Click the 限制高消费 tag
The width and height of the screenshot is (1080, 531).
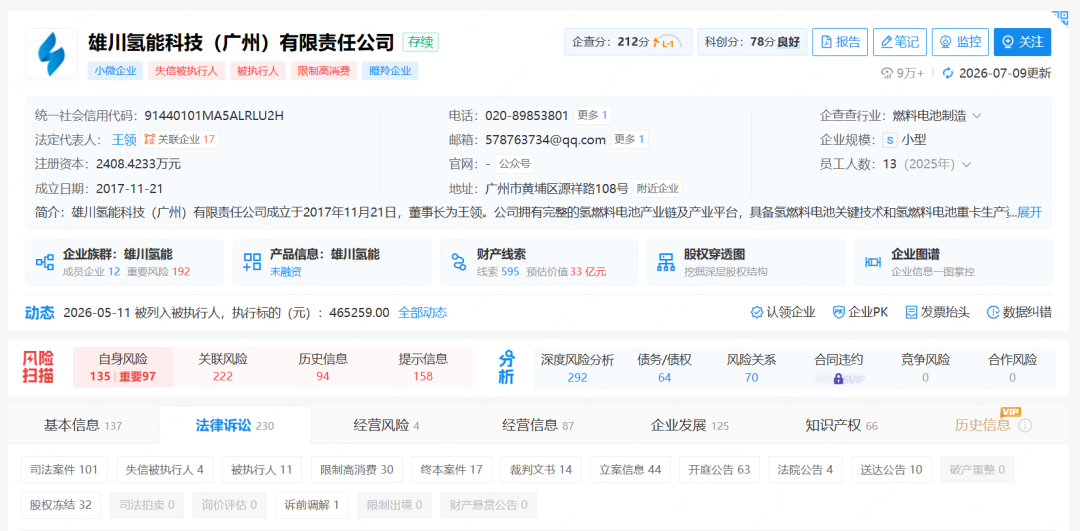click(x=324, y=71)
